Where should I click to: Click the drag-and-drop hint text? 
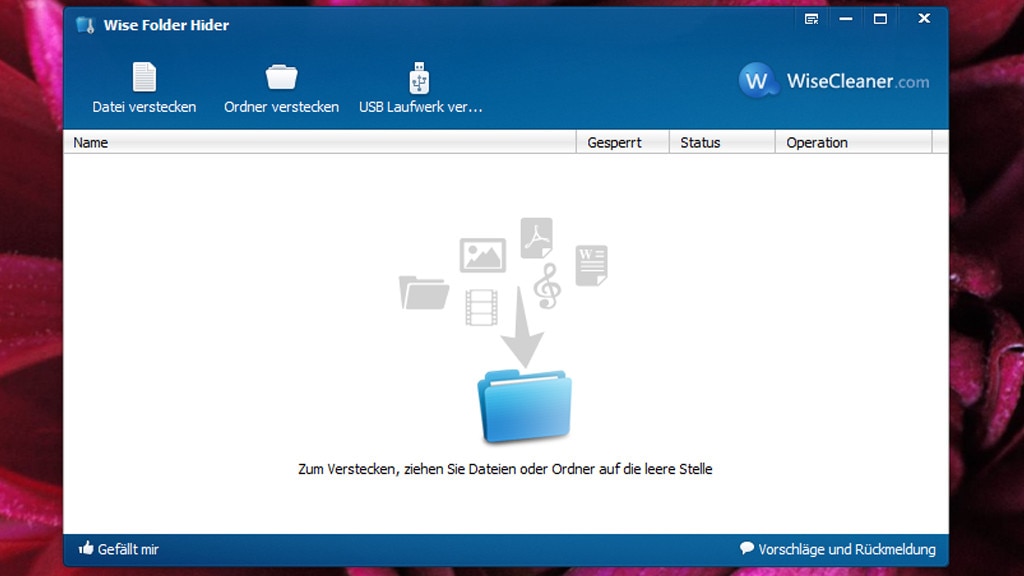pos(505,469)
